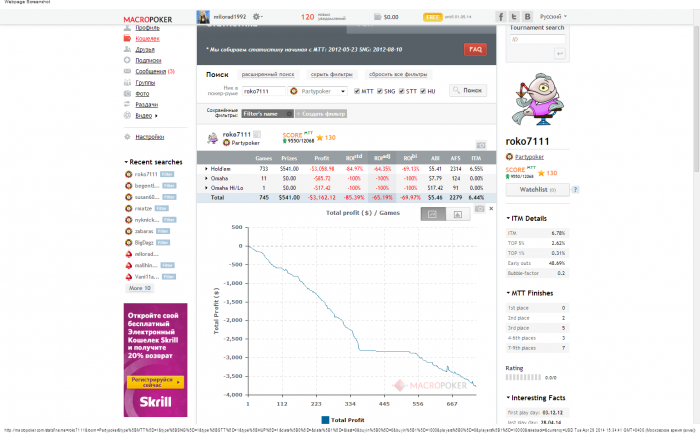Viewport: 700px width, 433px height.
Task: Expand the Omaha Hi/Lo row
Action: point(206,188)
